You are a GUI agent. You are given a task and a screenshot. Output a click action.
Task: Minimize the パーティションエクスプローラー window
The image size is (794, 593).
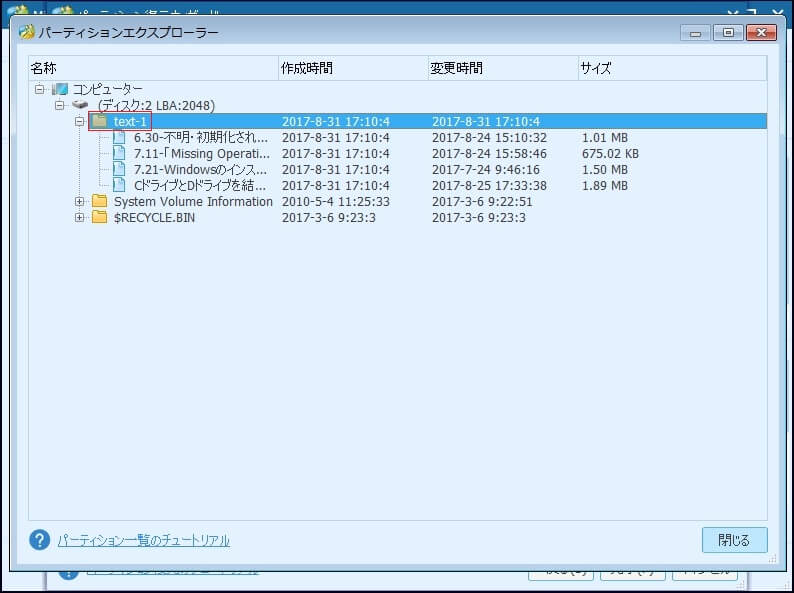coord(695,33)
